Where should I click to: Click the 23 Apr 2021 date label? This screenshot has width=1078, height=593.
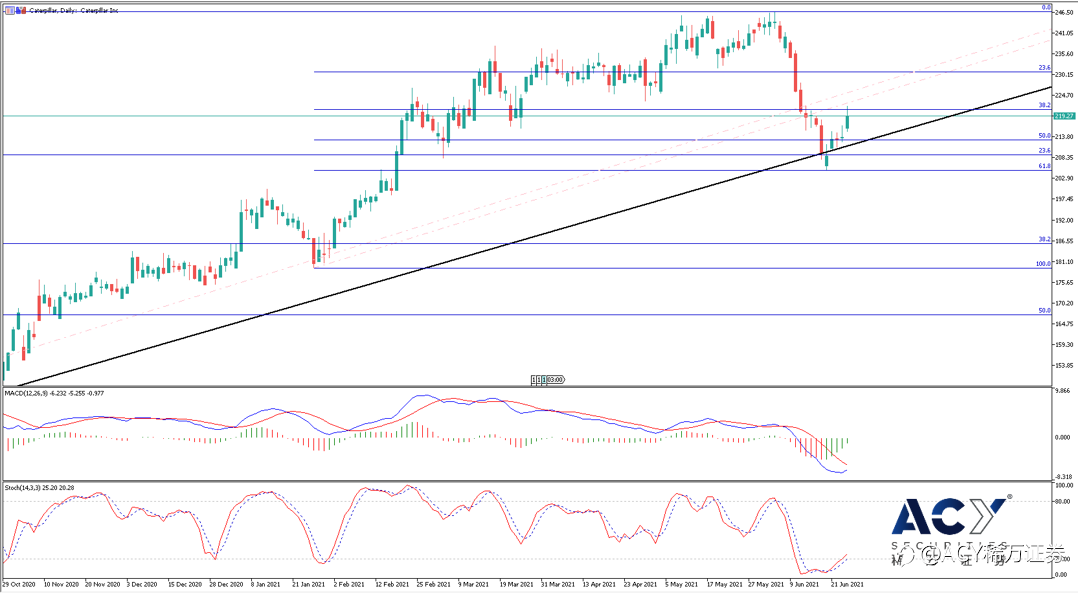[x=640, y=585]
